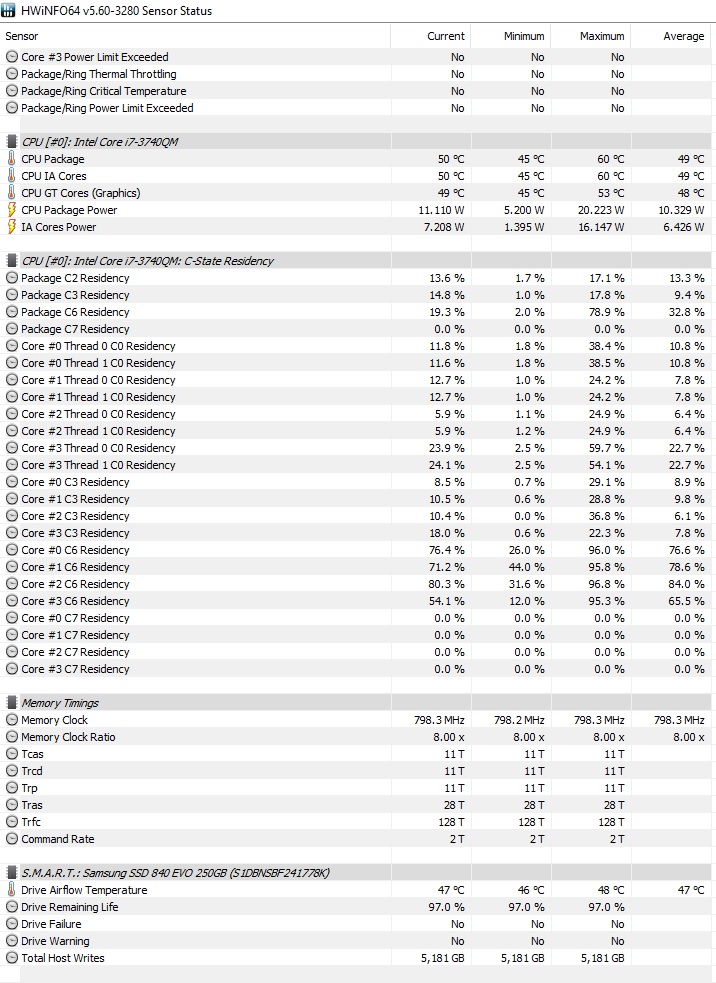This screenshot has height=983, width=716.
Task: Click the clock icon beside Package C6 Residency
Action: pyautogui.click(x=11, y=312)
